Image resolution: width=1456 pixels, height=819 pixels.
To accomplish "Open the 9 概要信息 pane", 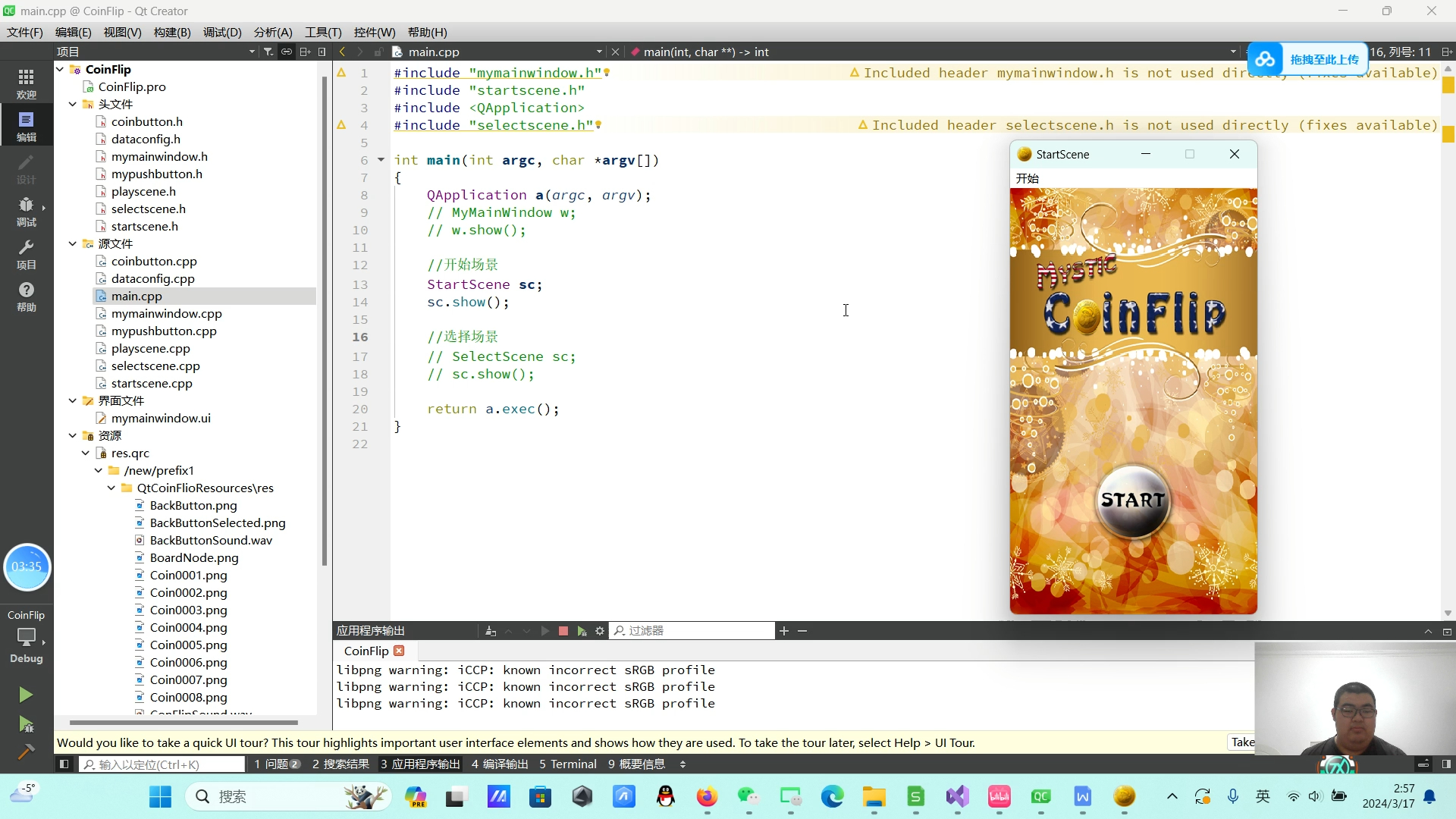I will pos(636,764).
